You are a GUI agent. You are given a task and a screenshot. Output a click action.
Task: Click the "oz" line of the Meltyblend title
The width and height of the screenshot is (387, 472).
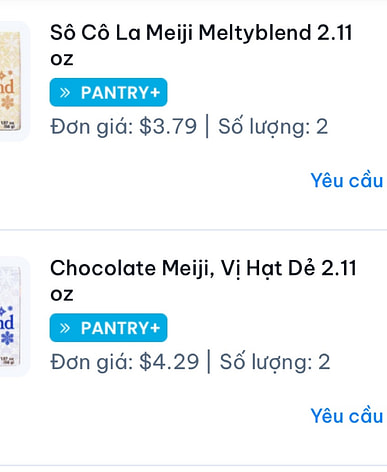pyautogui.click(x=62, y=59)
